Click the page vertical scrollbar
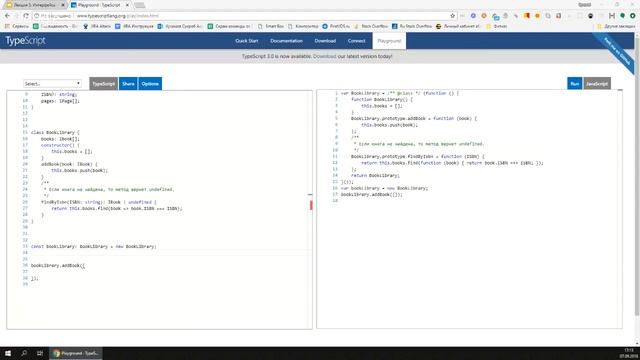The width and height of the screenshot is (640, 360). tap(637, 176)
